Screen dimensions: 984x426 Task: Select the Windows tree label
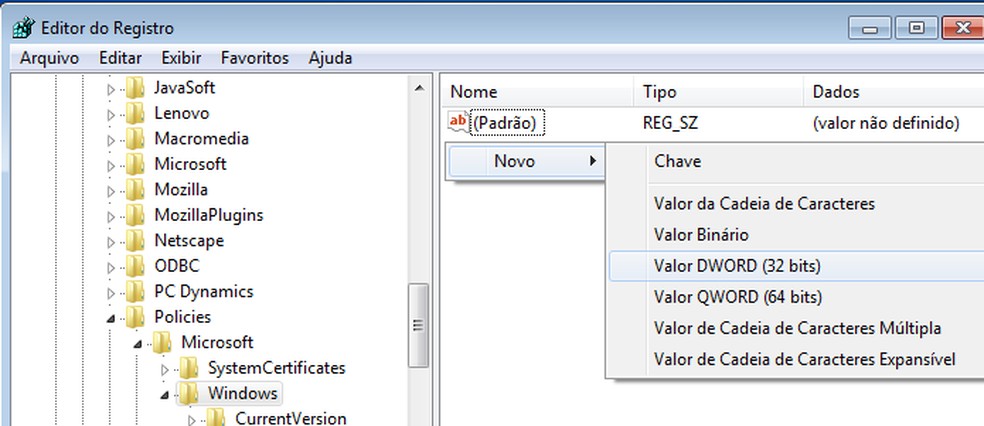point(243,393)
